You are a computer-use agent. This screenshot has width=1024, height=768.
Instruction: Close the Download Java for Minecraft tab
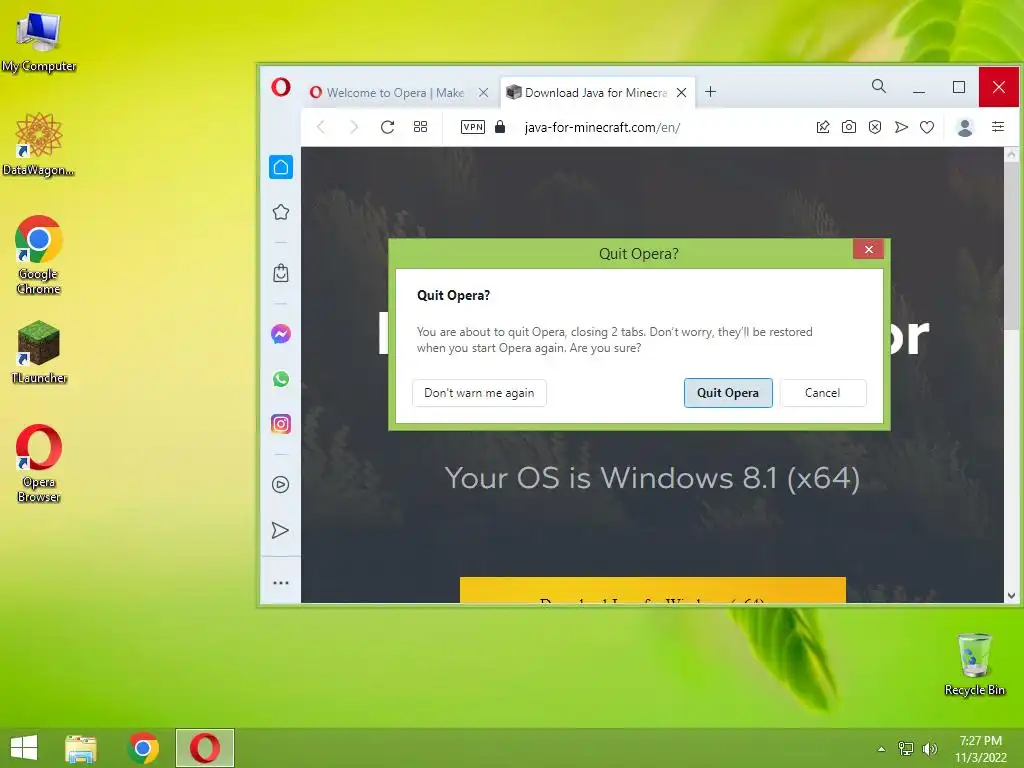coord(681,93)
